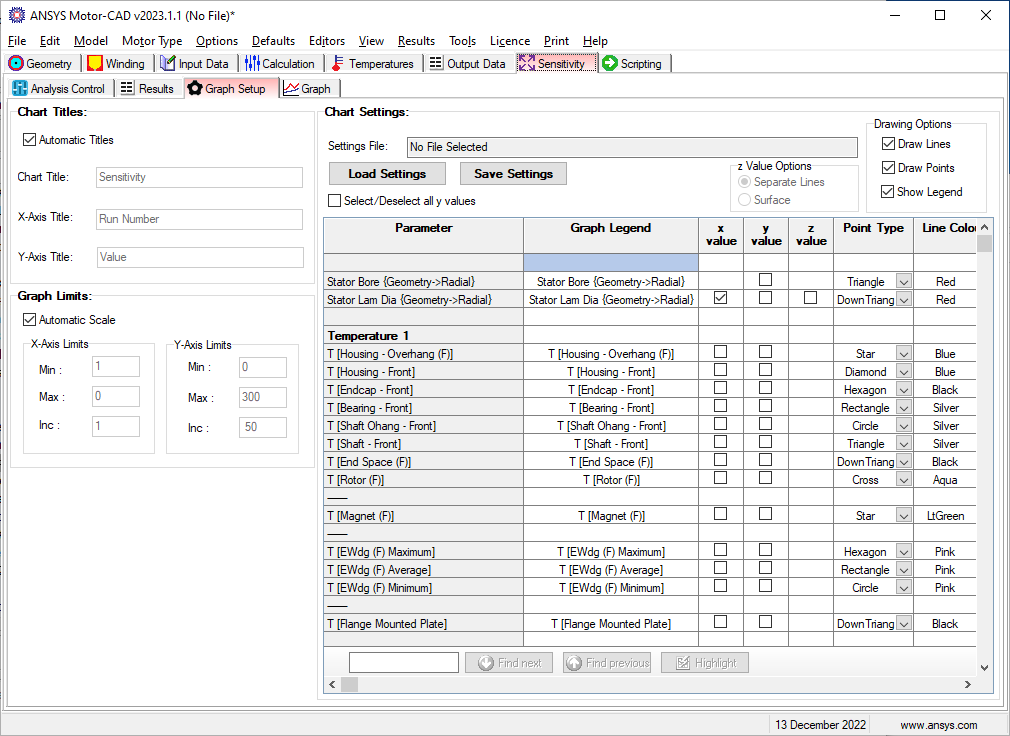Open the Winding tab icon

click(95, 63)
